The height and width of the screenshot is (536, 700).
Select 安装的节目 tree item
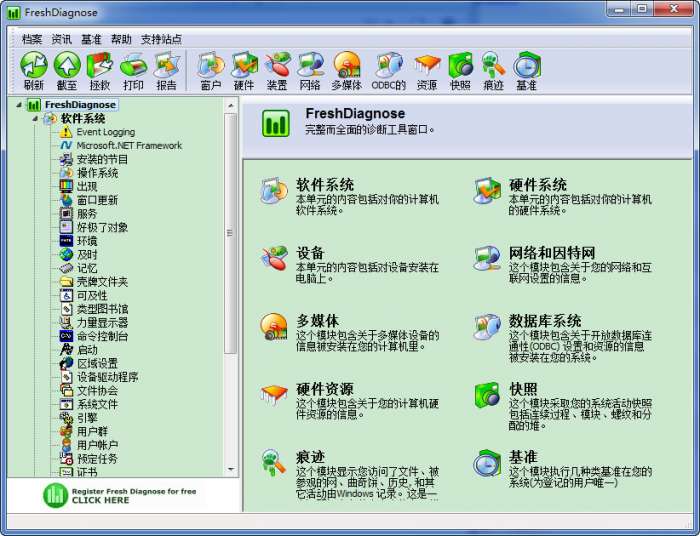[103, 159]
